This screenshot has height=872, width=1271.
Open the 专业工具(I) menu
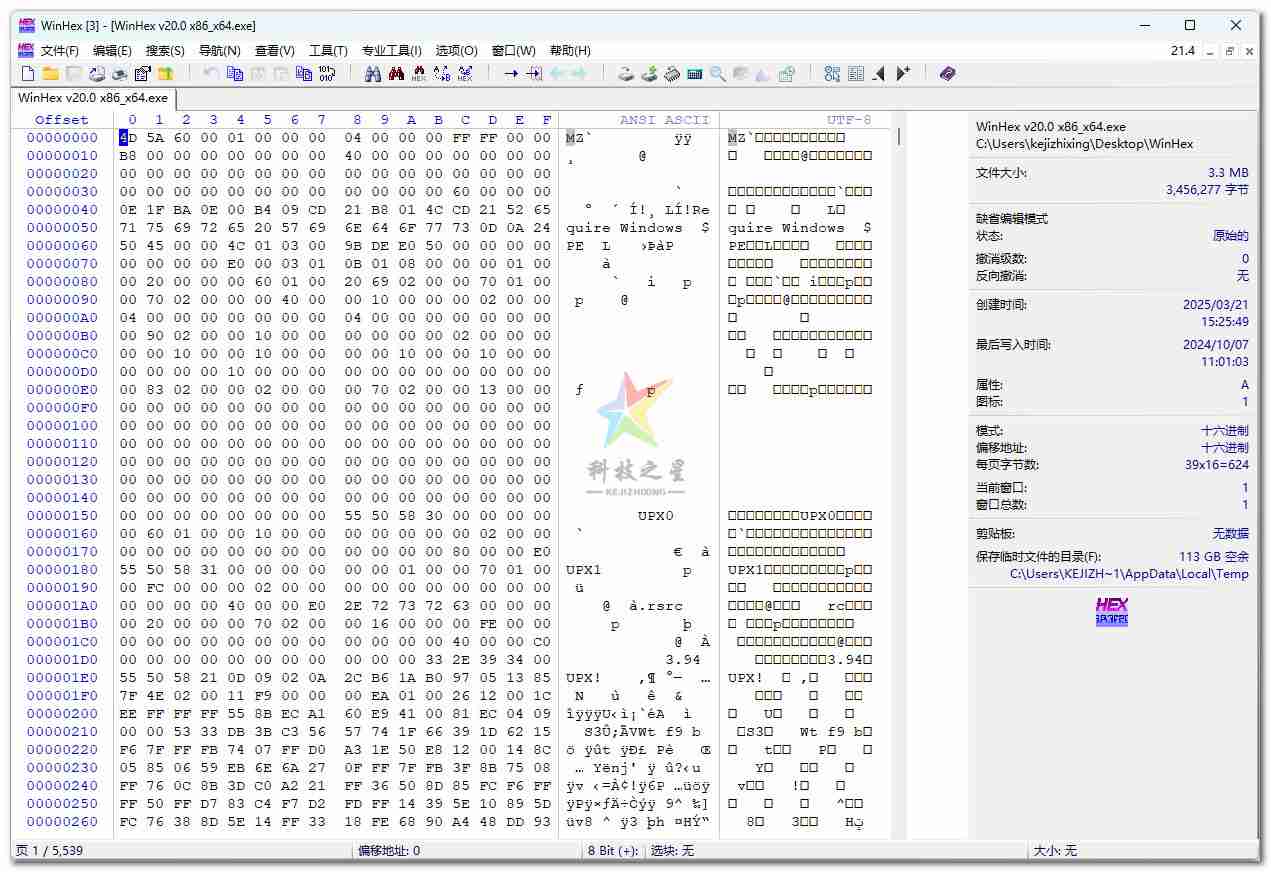pyautogui.click(x=391, y=51)
